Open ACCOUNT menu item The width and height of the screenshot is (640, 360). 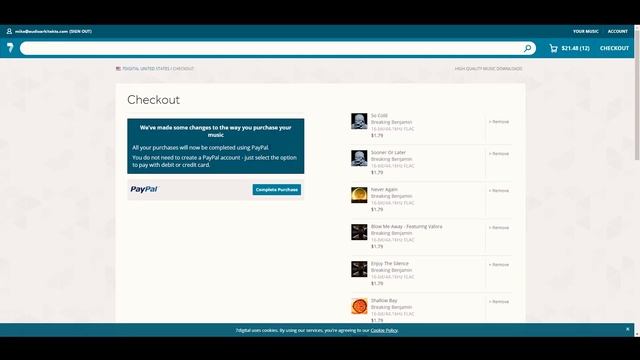tap(618, 31)
